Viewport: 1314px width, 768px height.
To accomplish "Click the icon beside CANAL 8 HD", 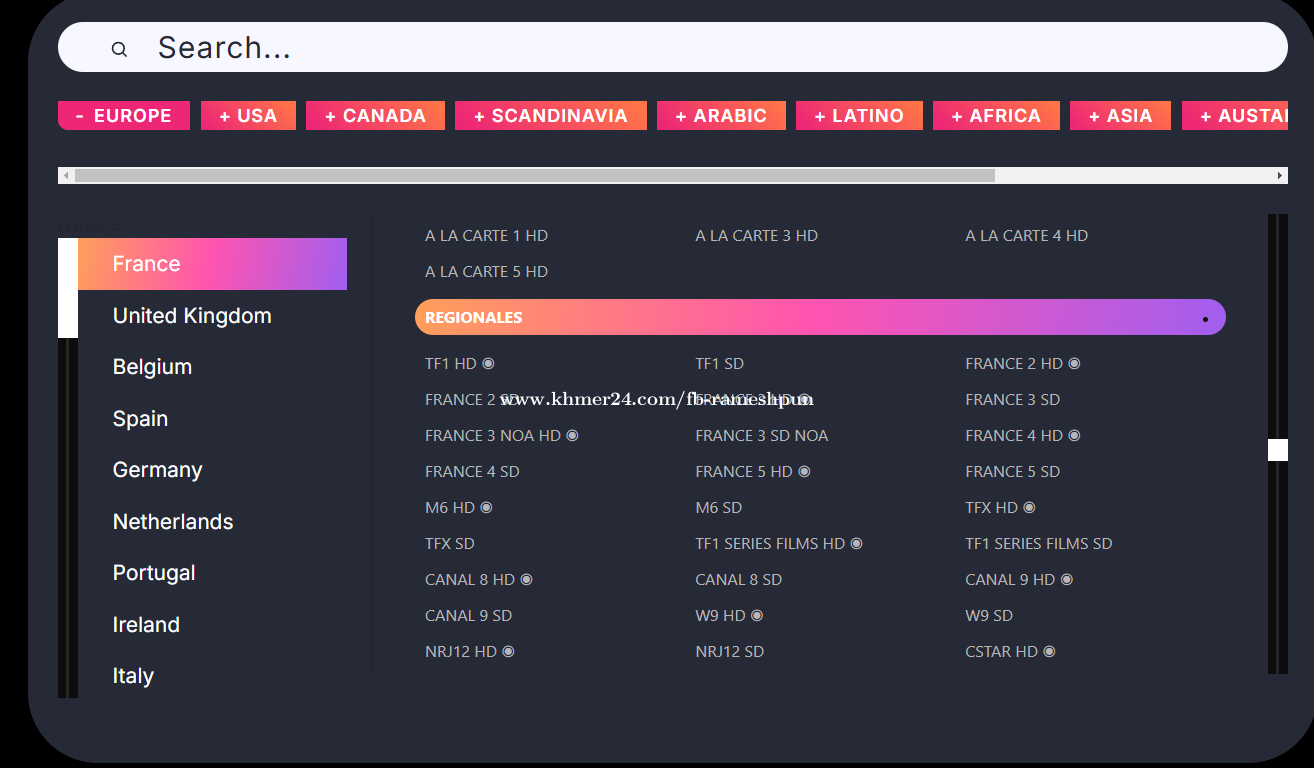I will [x=526, y=580].
